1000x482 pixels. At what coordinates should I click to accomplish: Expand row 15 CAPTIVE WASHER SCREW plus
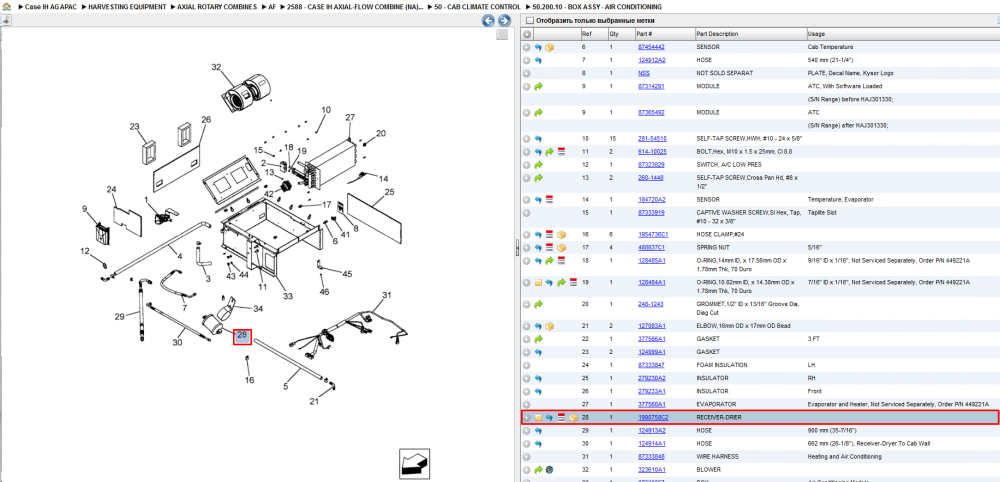pyautogui.click(x=527, y=212)
